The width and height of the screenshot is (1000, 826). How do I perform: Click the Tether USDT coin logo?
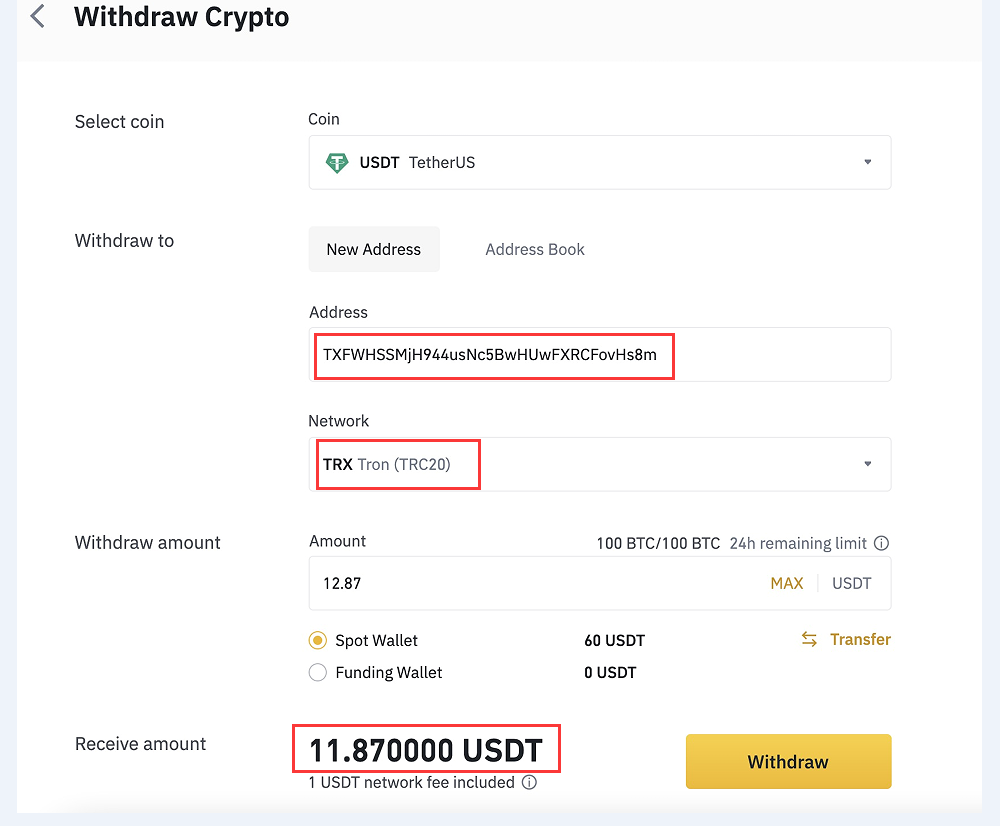tap(337, 162)
